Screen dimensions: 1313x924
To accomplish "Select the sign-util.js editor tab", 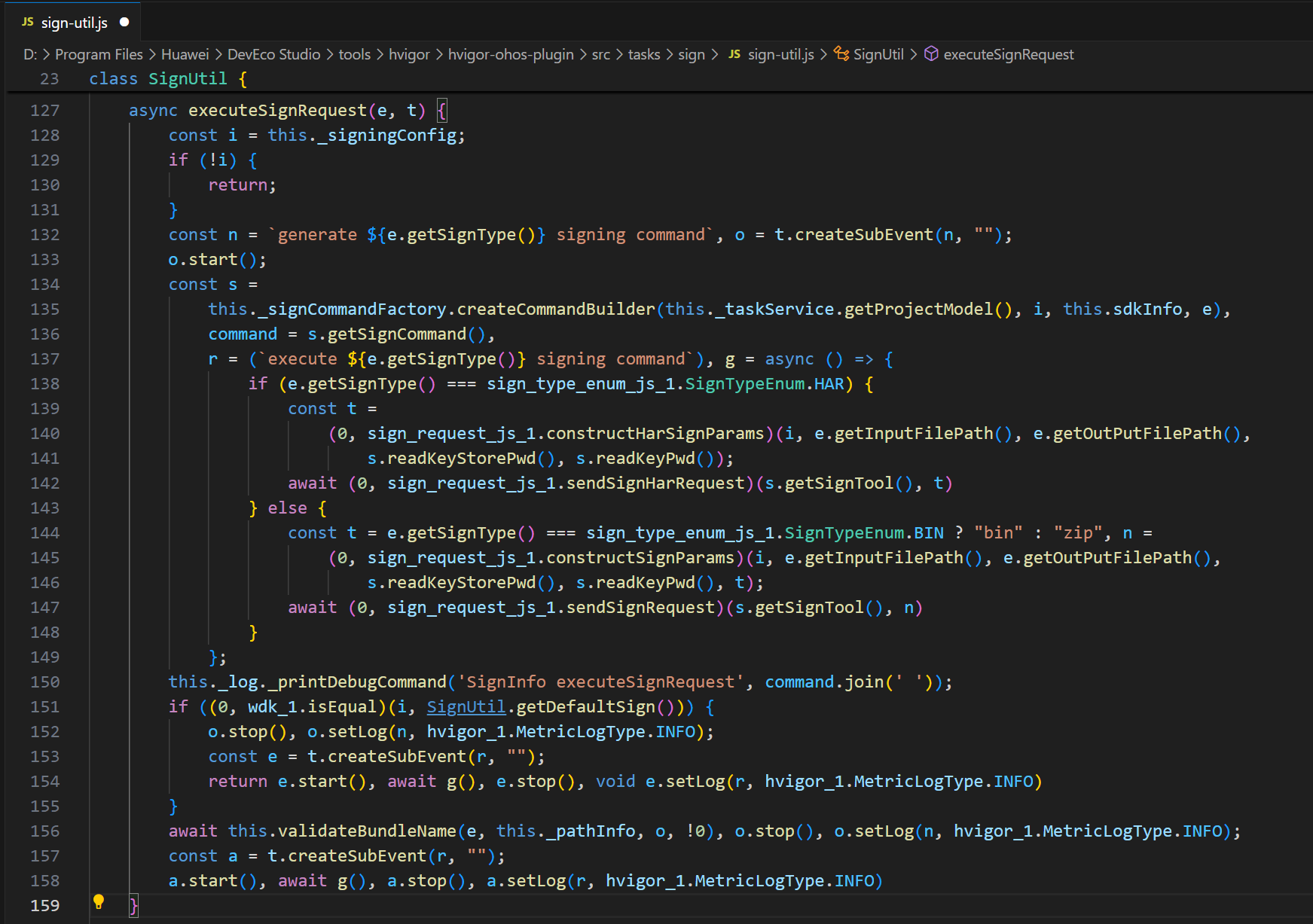I will tap(74, 23).
